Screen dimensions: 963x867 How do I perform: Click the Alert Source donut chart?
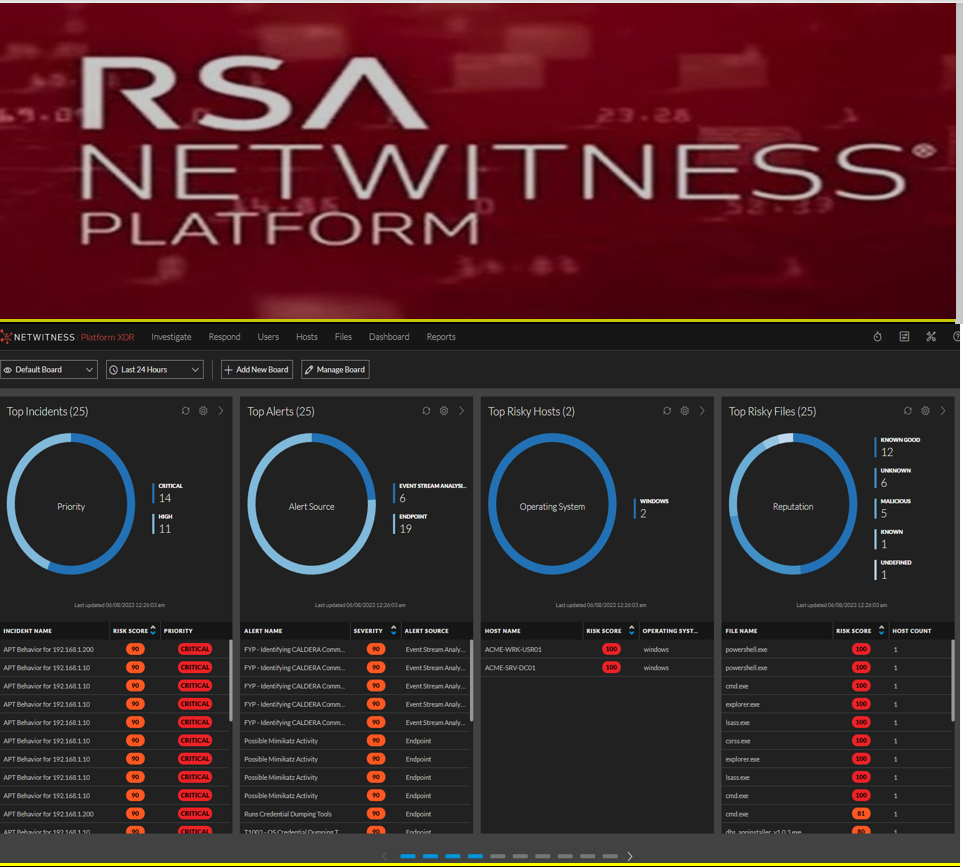(x=312, y=504)
